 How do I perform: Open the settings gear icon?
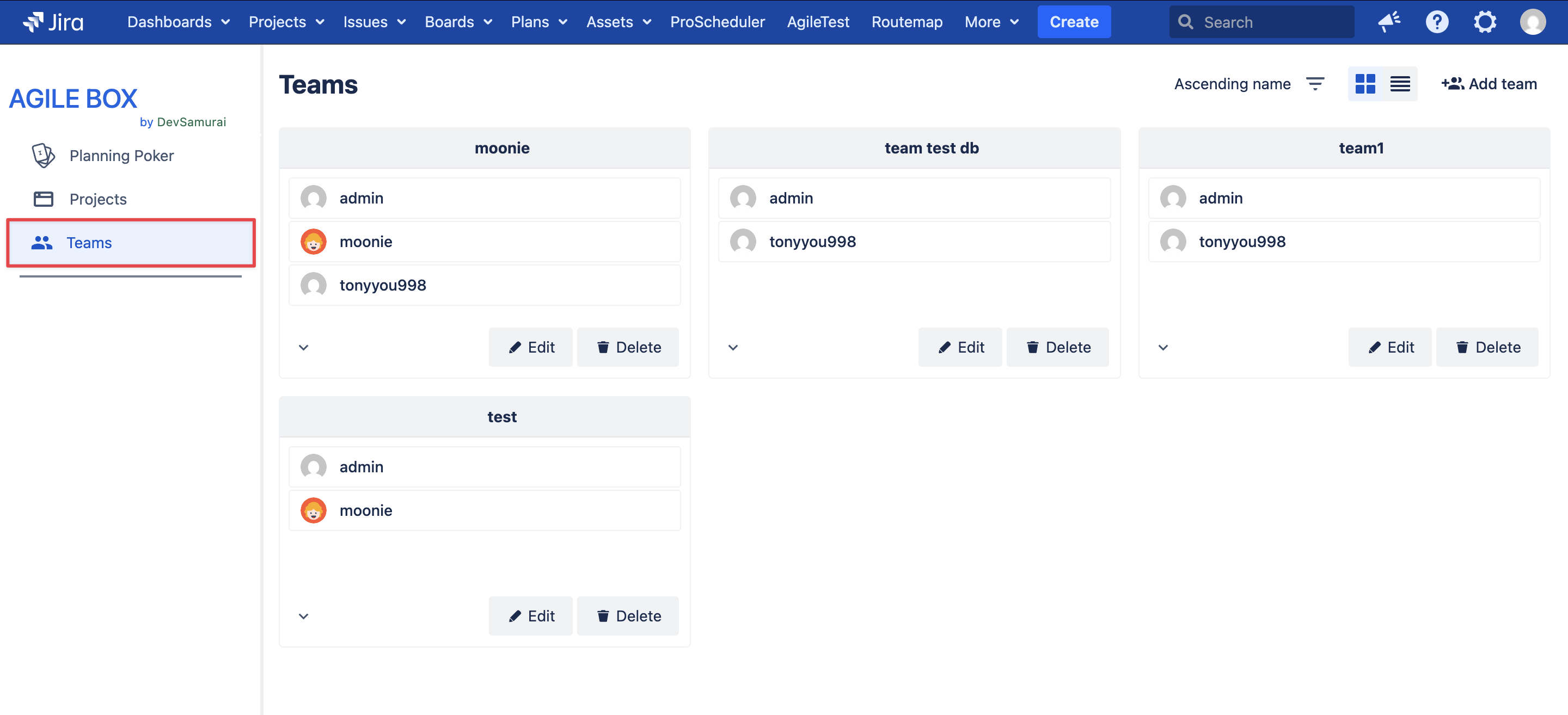point(1485,22)
